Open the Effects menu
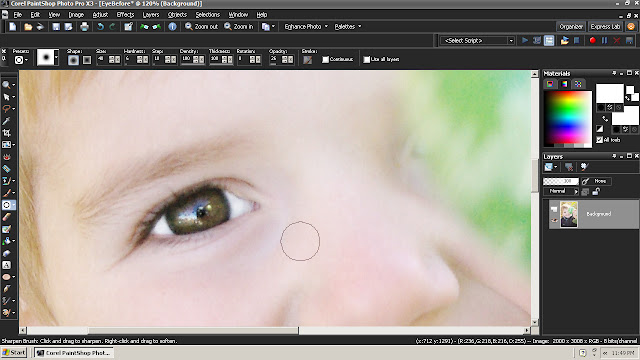 tap(125, 15)
